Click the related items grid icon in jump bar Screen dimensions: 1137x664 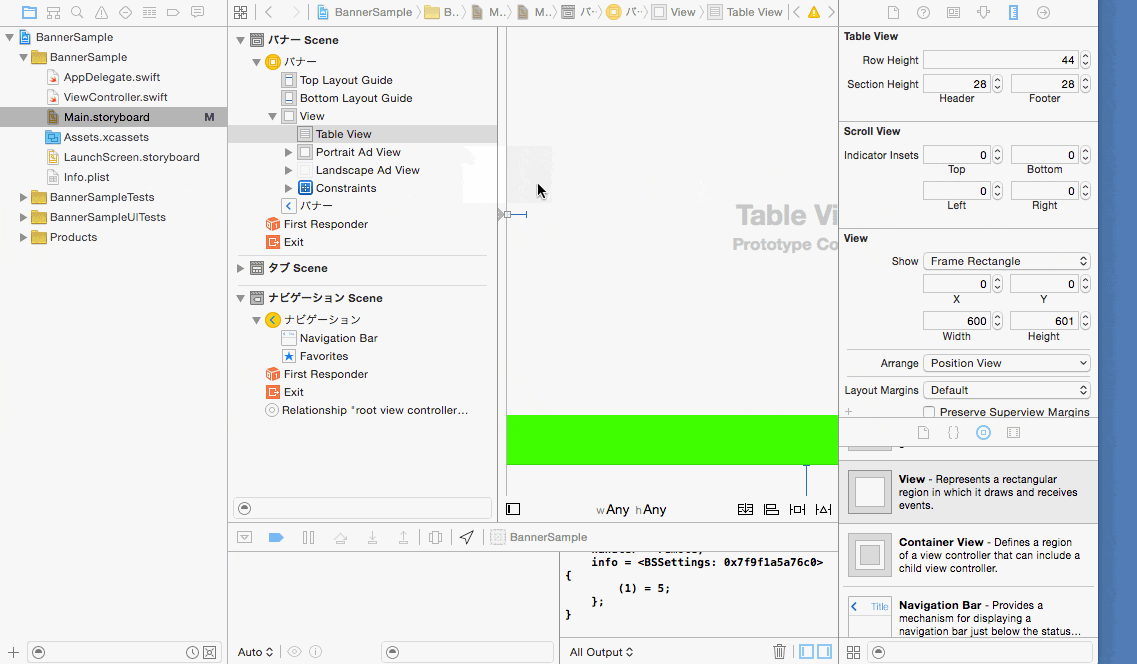tap(241, 12)
